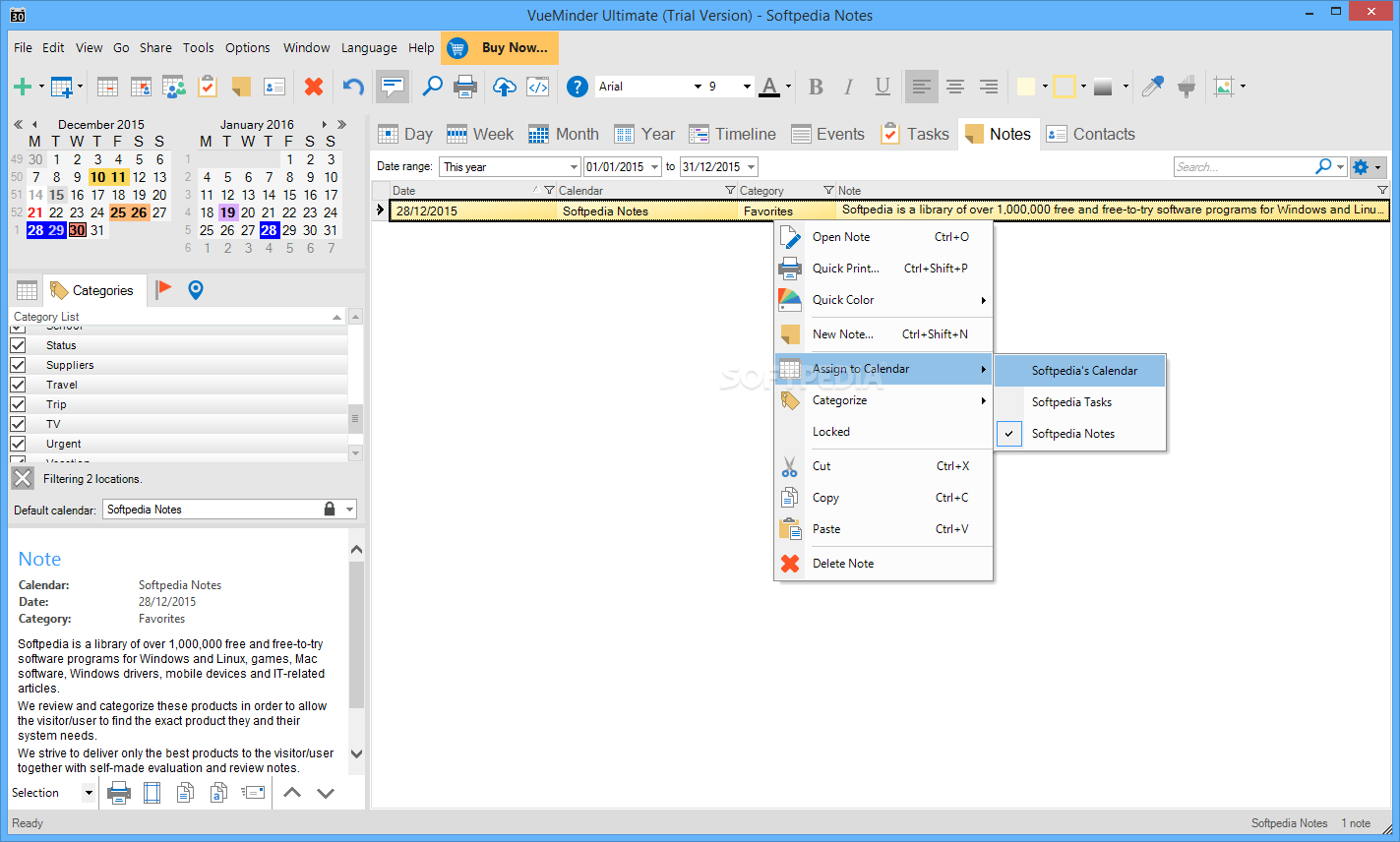Screen dimensions: 1400x842
Task: Click the email envelope icon in details footer
Action: pyautogui.click(x=254, y=793)
